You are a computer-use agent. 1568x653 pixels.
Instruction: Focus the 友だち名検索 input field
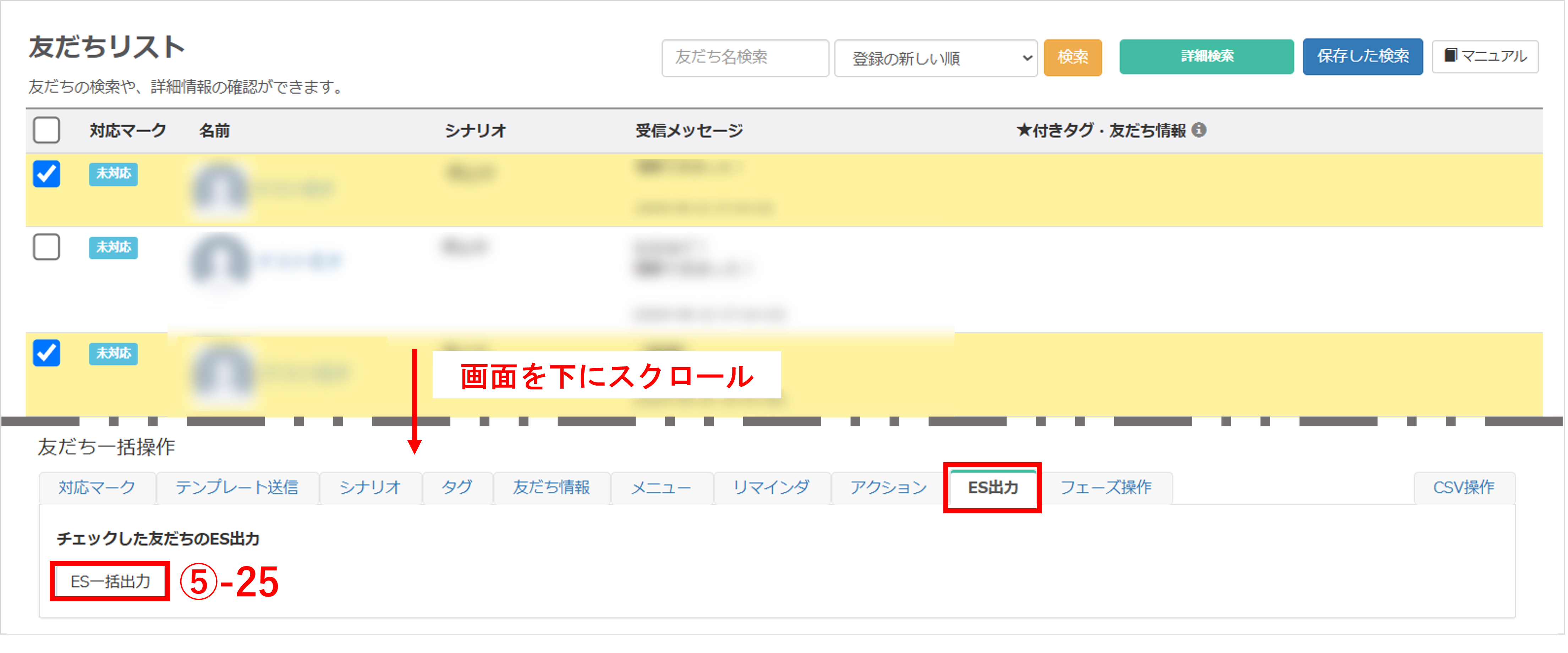[x=745, y=58]
